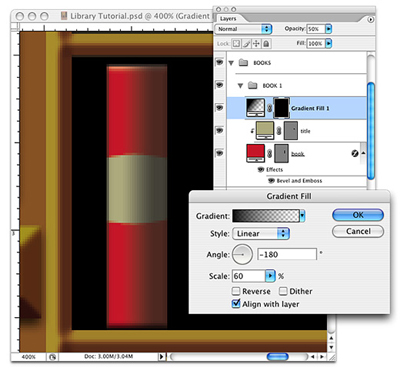
Task: Click the Angle dial control
Action: pyautogui.click(x=242, y=254)
